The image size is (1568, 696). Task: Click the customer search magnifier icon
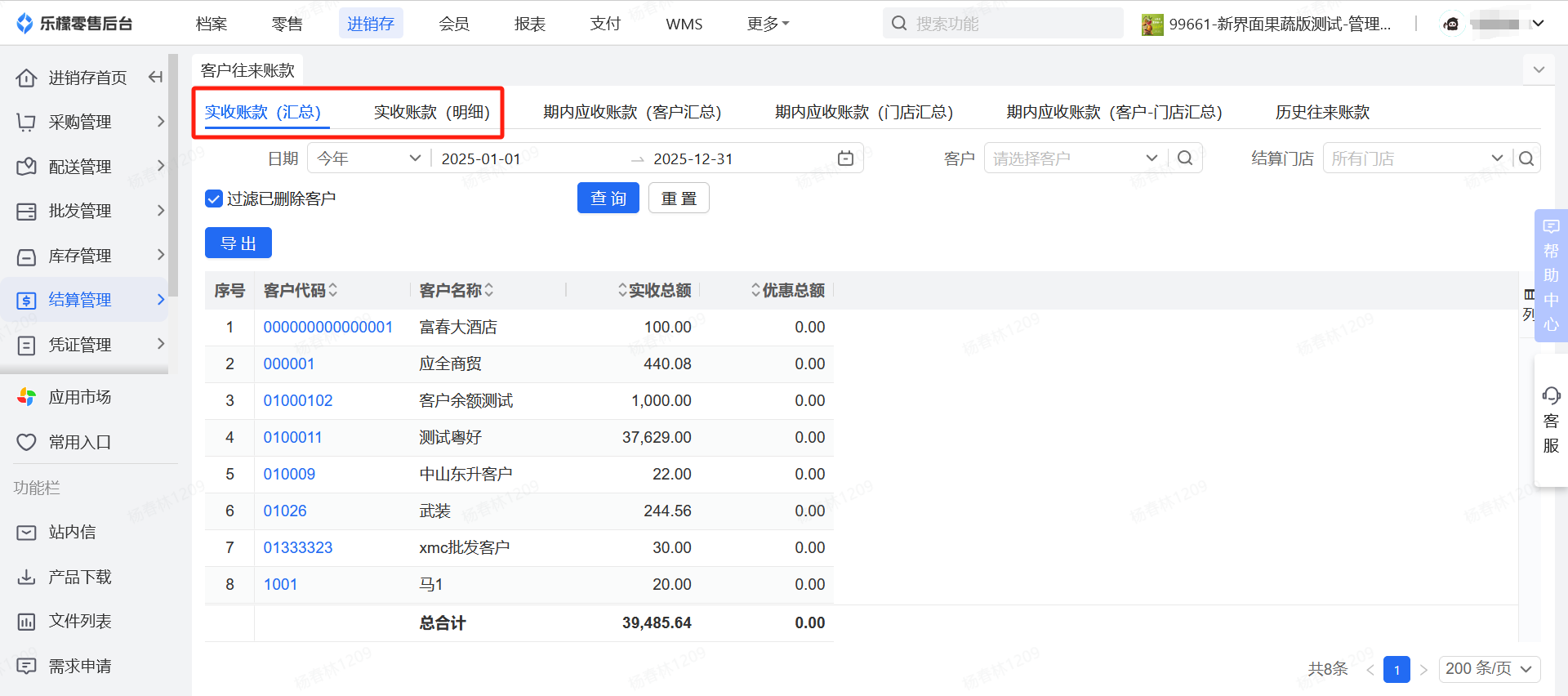click(1185, 158)
